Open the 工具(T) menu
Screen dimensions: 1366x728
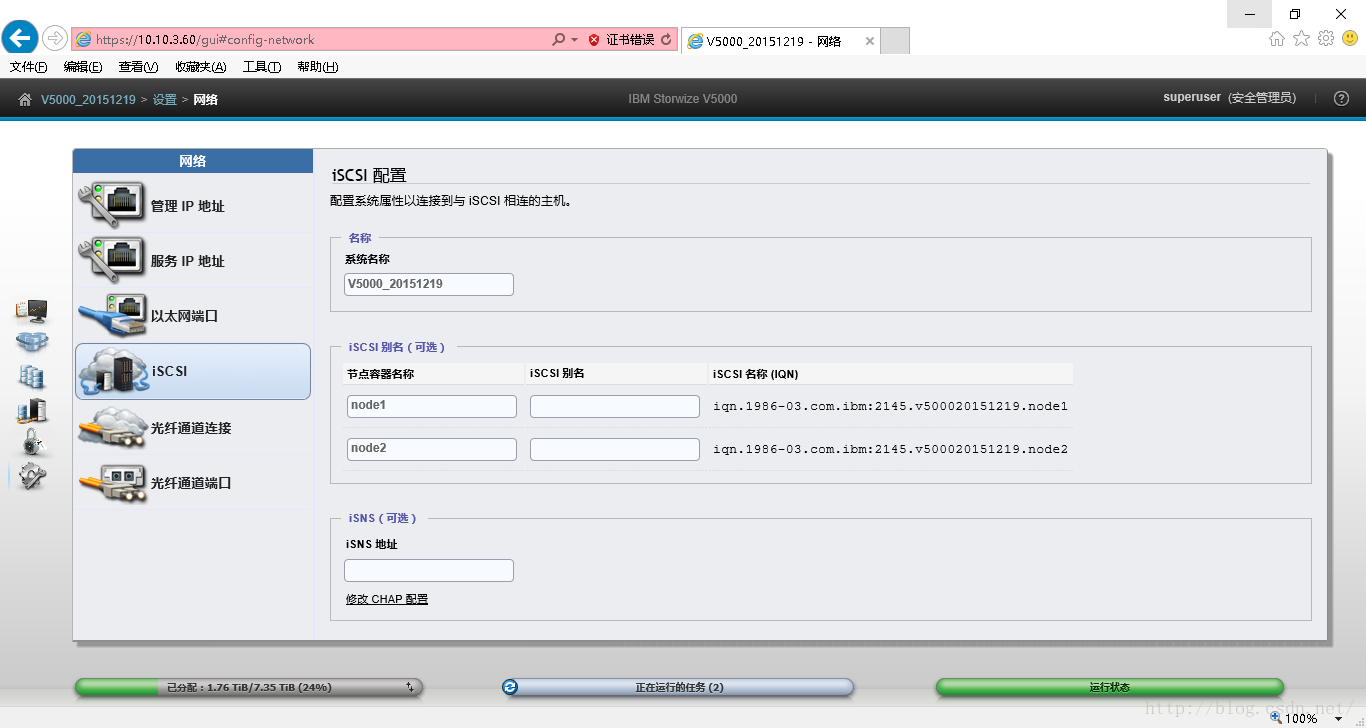coord(262,67)
